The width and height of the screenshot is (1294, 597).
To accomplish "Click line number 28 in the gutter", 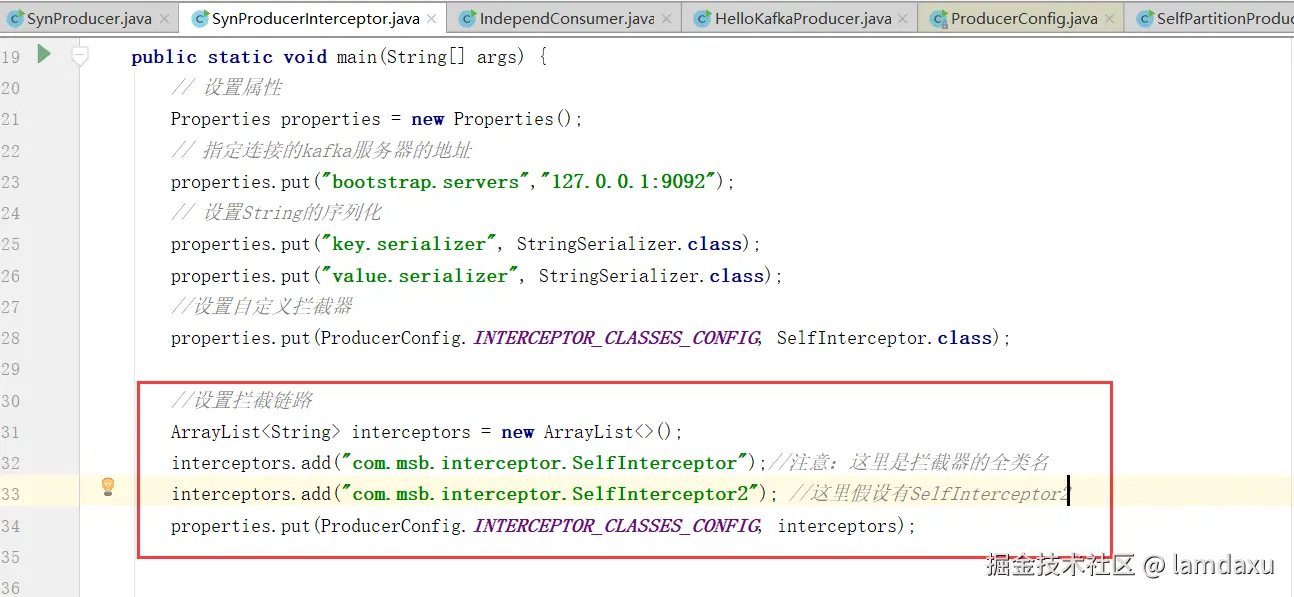I will [10, 338].
